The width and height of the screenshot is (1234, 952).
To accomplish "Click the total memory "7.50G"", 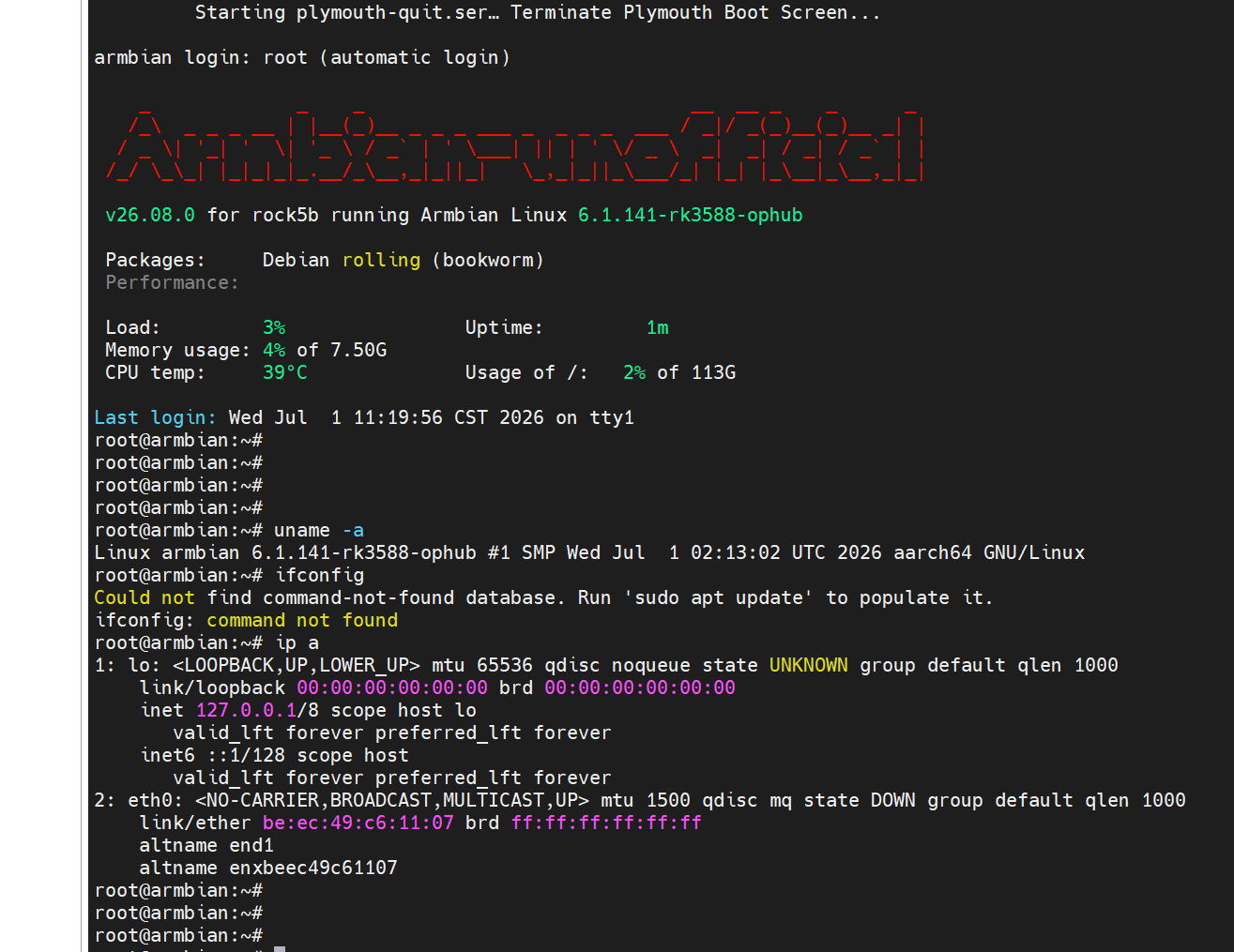I will (358, 351).
